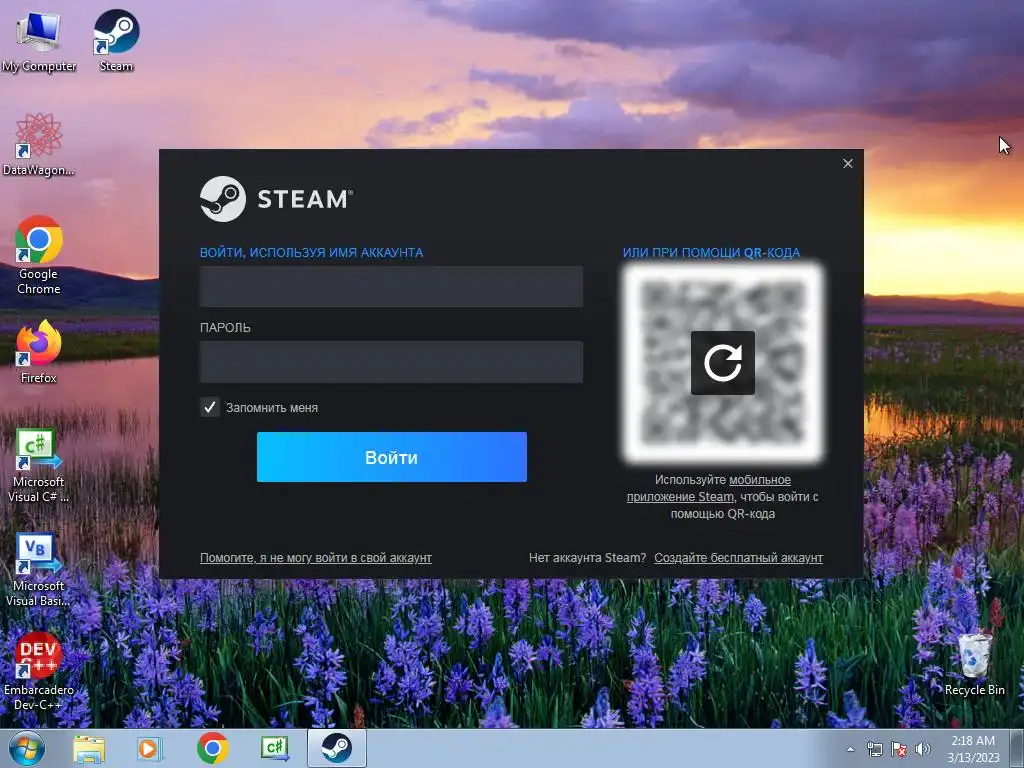
Task: Select Microsoft Visual C# desktop shortcut
Action: click(39, 465)
